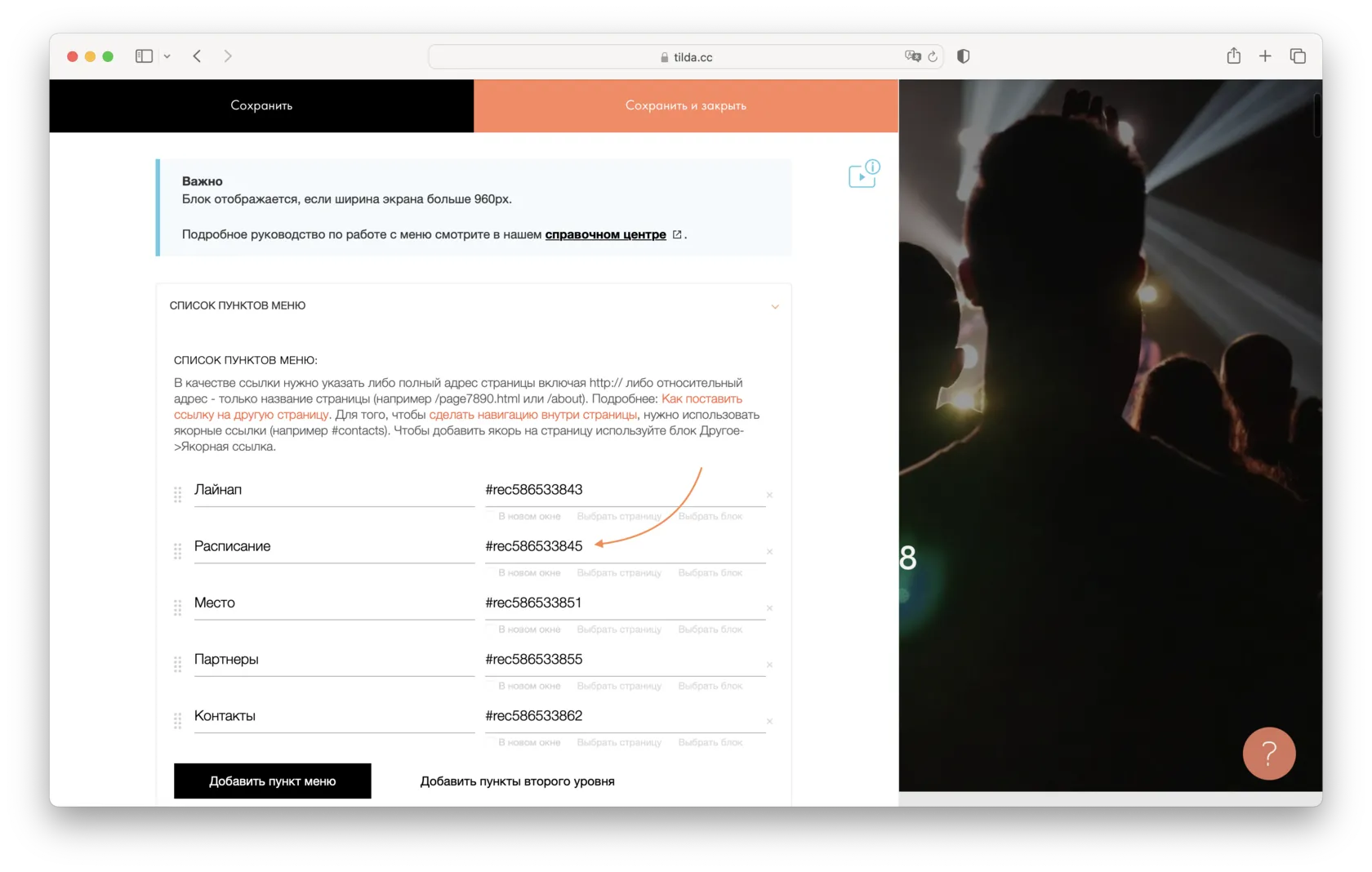Click the Safari sidebar toggle icon

[x=144, y=56]
